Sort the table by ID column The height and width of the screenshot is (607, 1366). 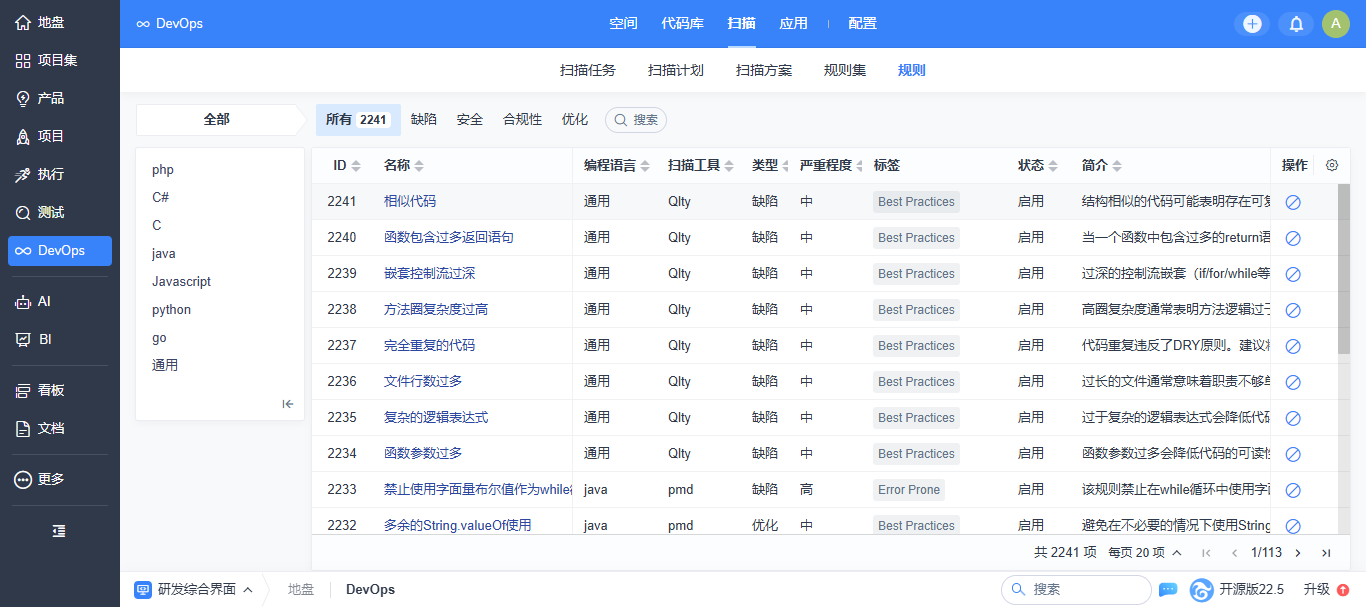(347, 165)
